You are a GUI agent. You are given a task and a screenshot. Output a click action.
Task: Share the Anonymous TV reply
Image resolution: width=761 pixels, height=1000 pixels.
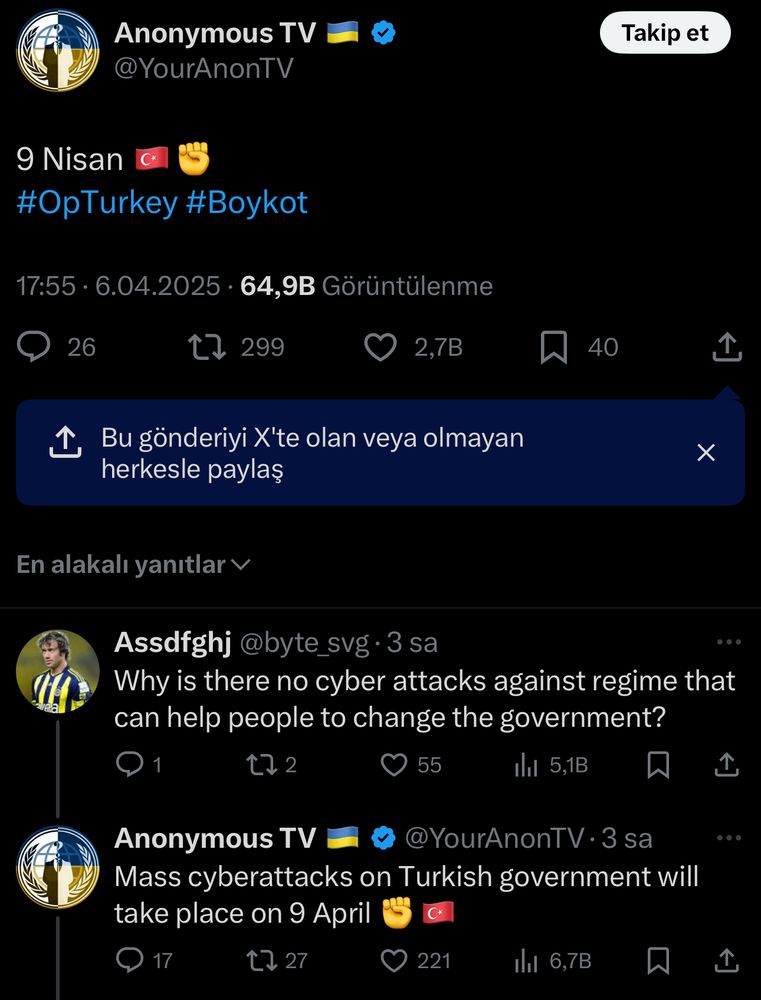click(728, 961)
